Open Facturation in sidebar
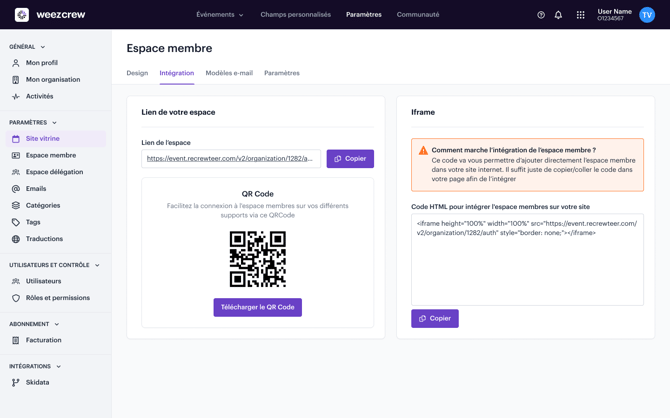Image resolution: width=670 pixels, height=418 pixels. (x=43, y=340)
